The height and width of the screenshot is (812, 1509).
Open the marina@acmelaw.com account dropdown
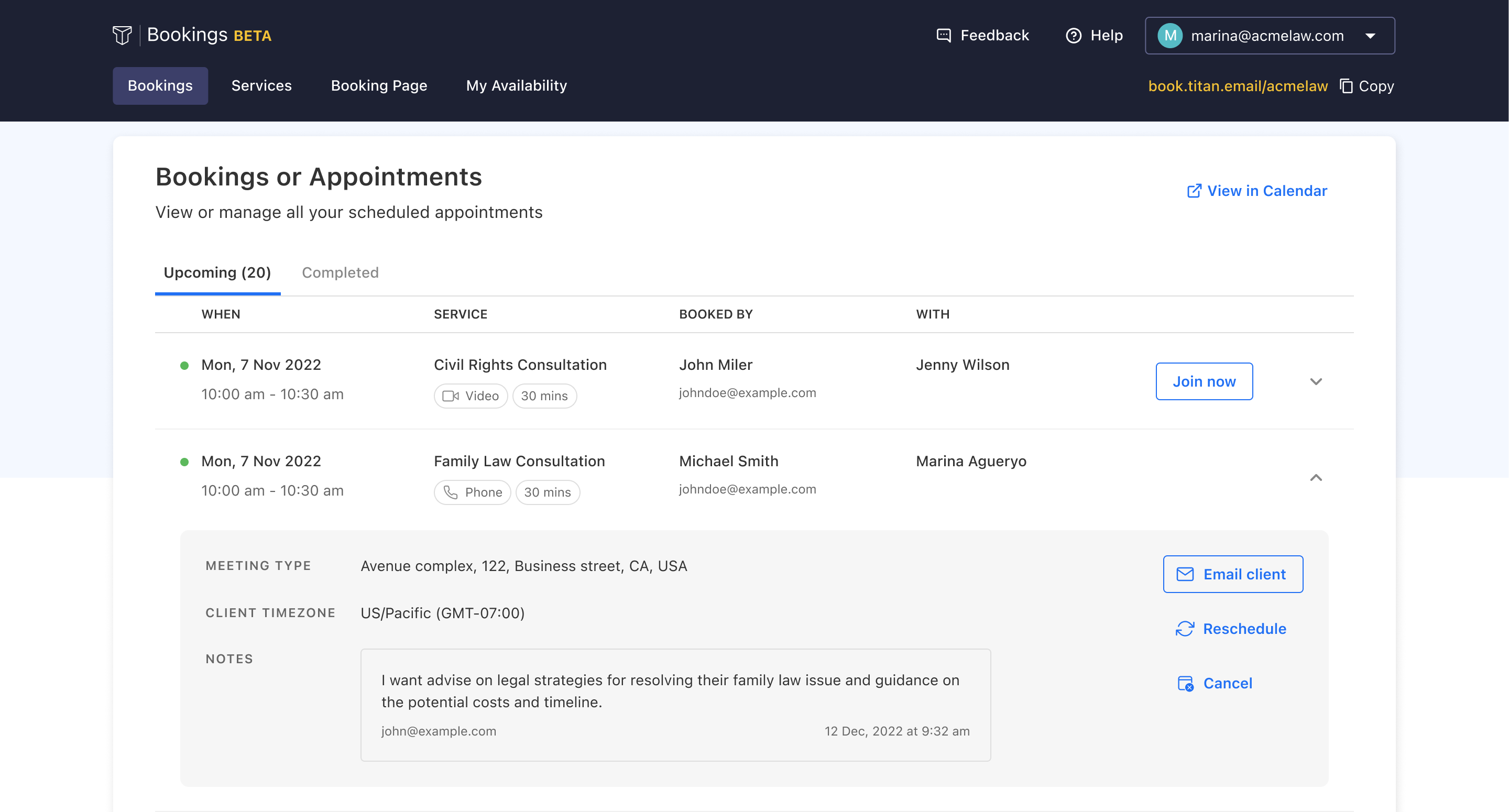(x=1270, y=36)
